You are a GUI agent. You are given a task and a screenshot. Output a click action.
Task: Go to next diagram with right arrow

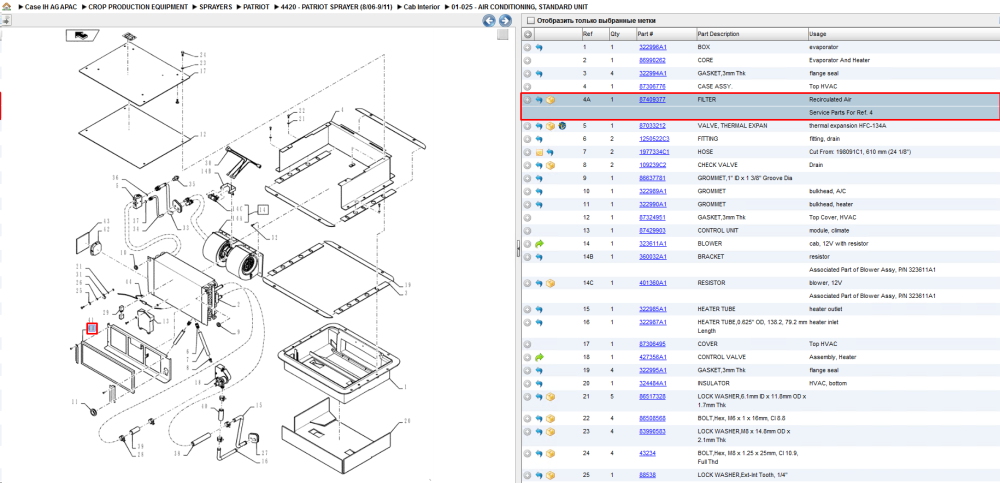point(503,21)
